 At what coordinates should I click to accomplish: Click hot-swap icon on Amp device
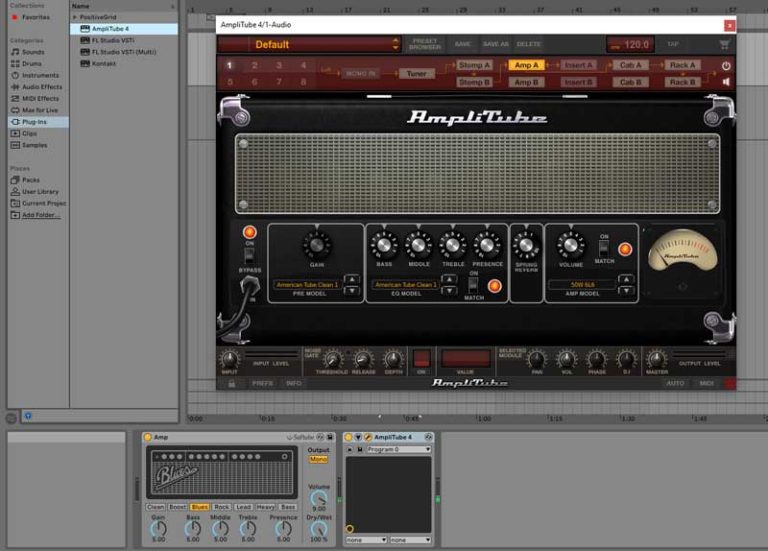coord(321,437)
